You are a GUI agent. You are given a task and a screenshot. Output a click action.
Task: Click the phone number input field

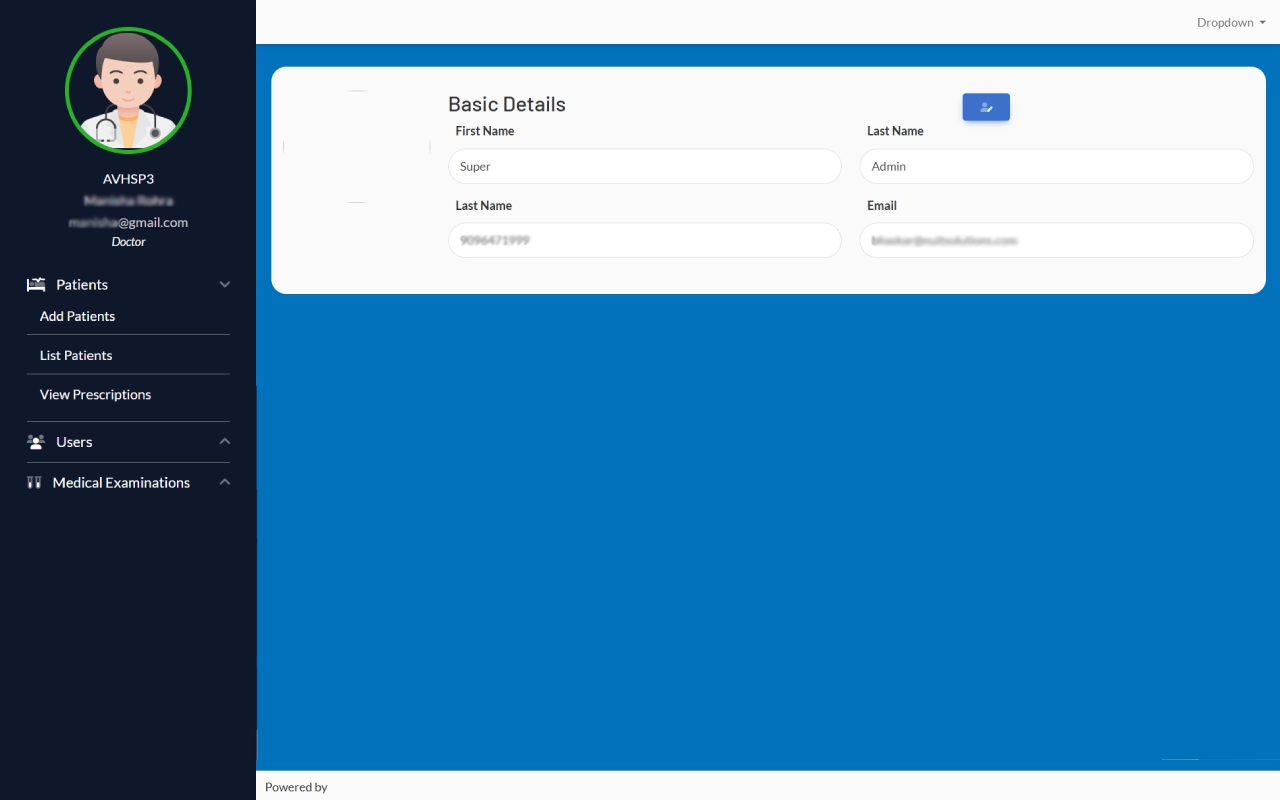tap(644, 241)
